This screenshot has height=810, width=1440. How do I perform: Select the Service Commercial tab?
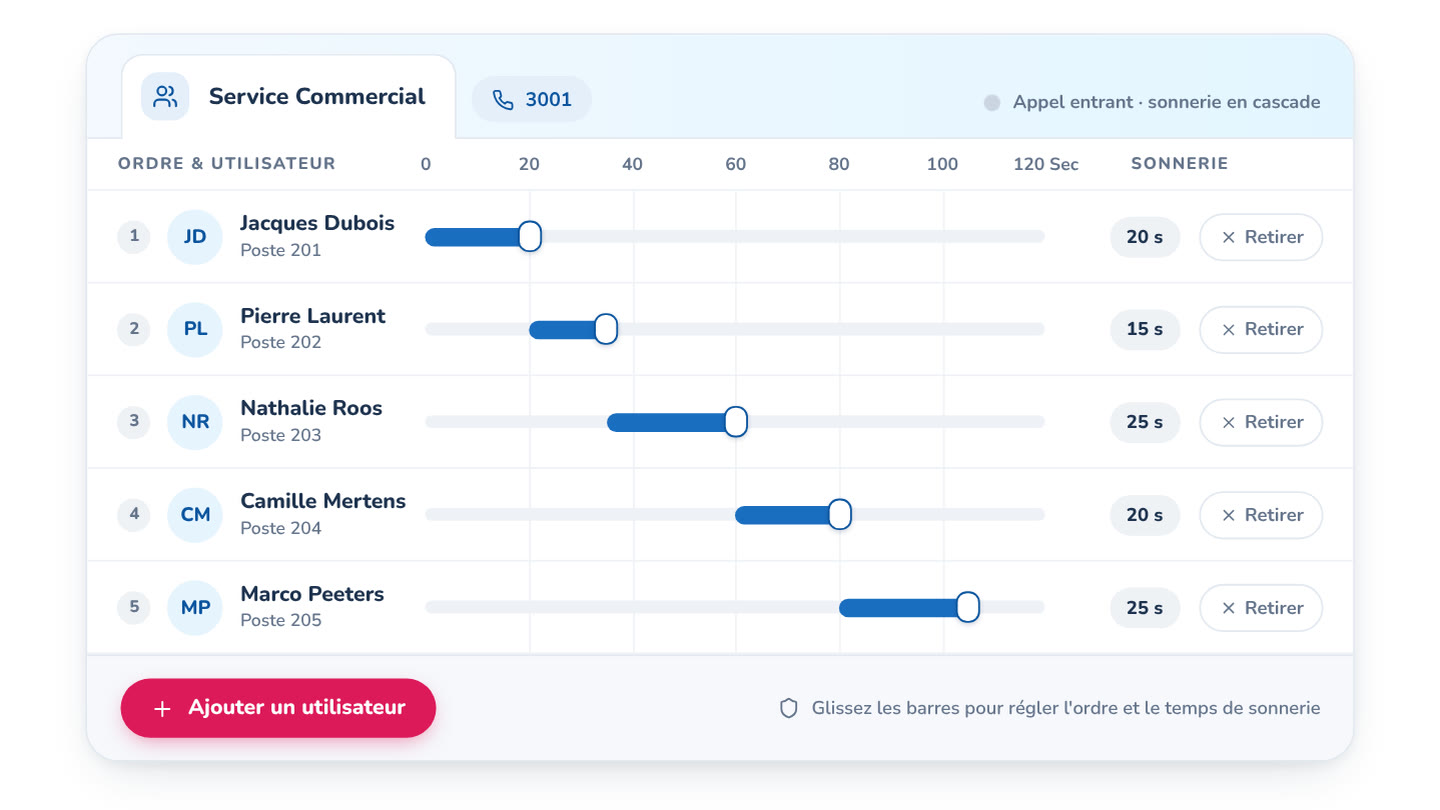288,97
